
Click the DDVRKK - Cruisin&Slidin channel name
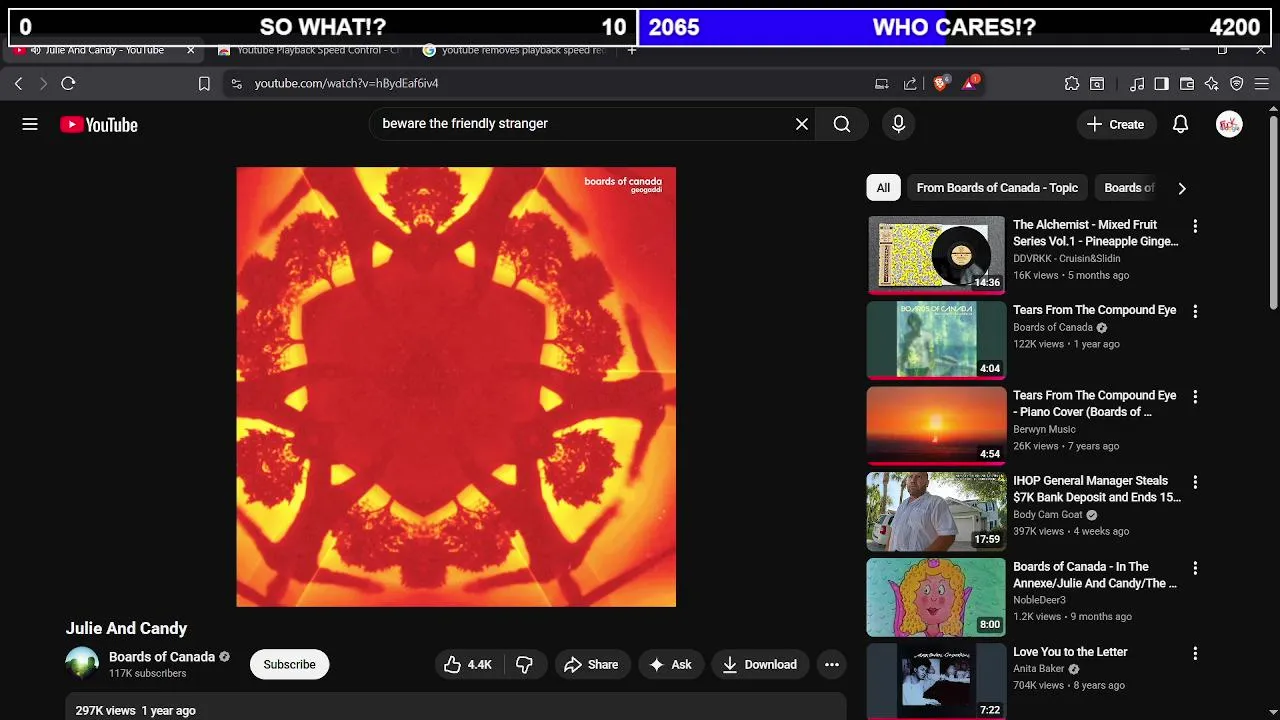pyautogui.click(x=1067, y=258)
